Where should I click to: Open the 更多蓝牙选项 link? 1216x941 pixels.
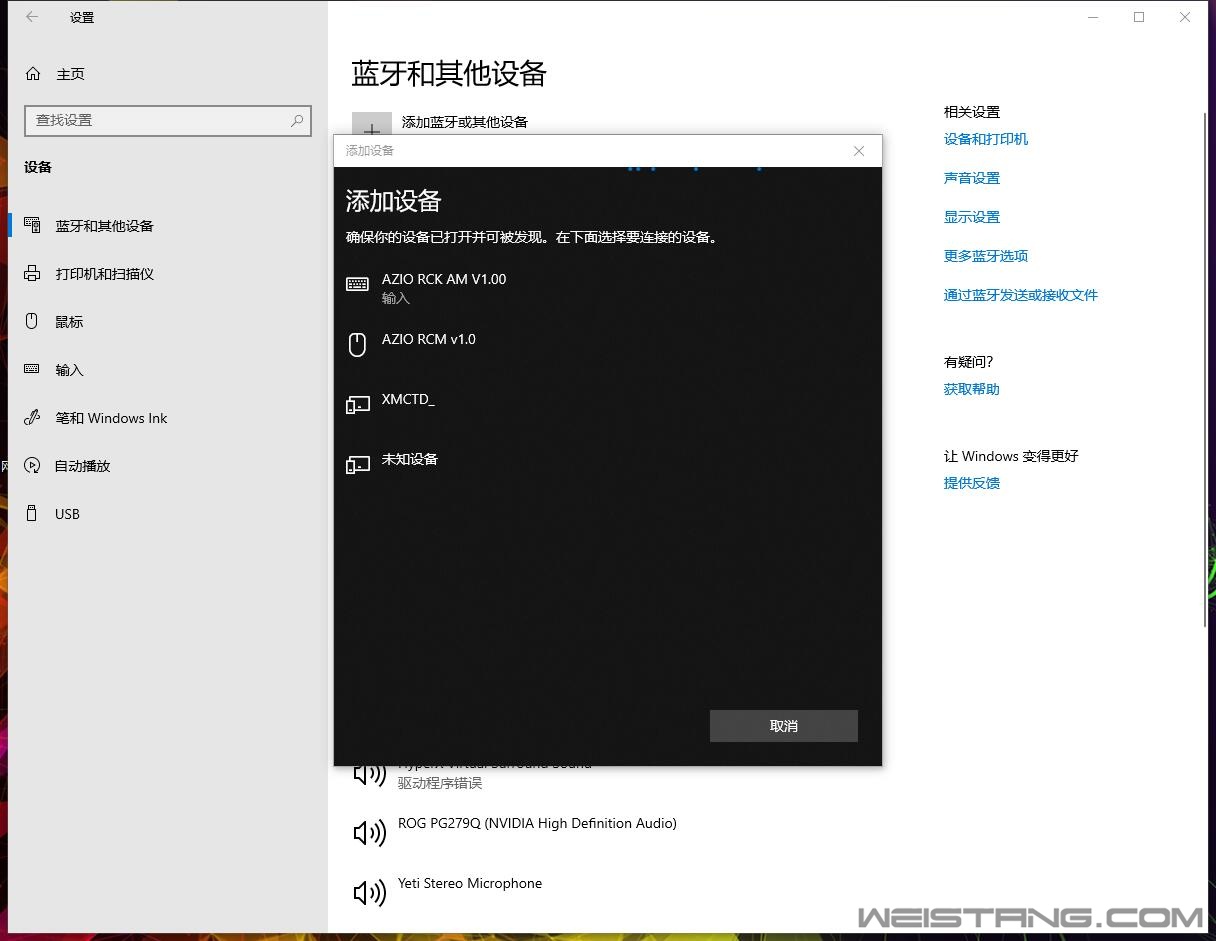[x=986, y=256]
